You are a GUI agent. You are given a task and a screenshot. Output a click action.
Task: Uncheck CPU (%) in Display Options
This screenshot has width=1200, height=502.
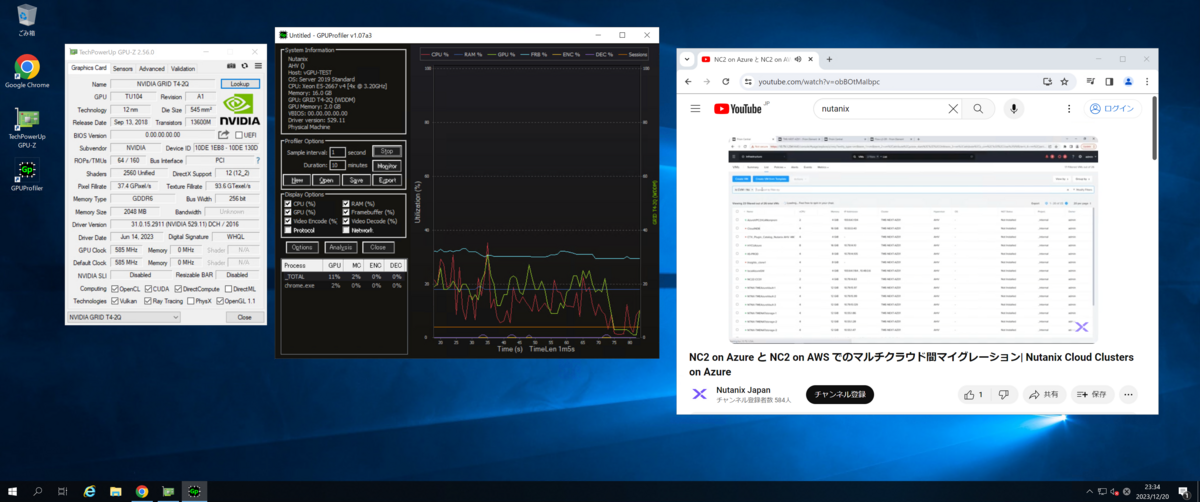tap(289, 204)
